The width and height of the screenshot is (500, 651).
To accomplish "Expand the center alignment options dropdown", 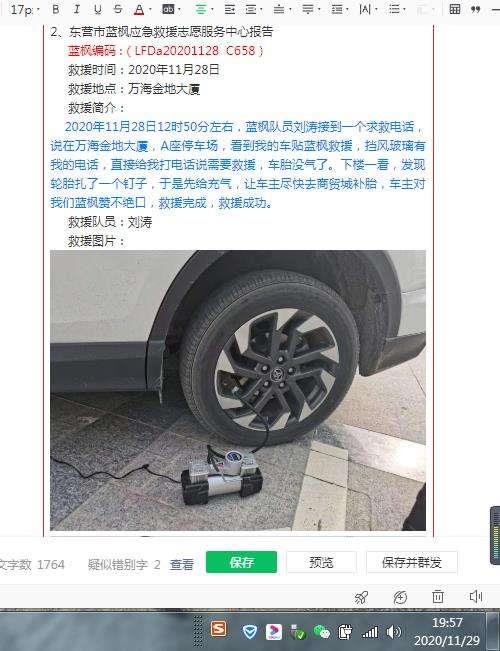I will (212, 10).
